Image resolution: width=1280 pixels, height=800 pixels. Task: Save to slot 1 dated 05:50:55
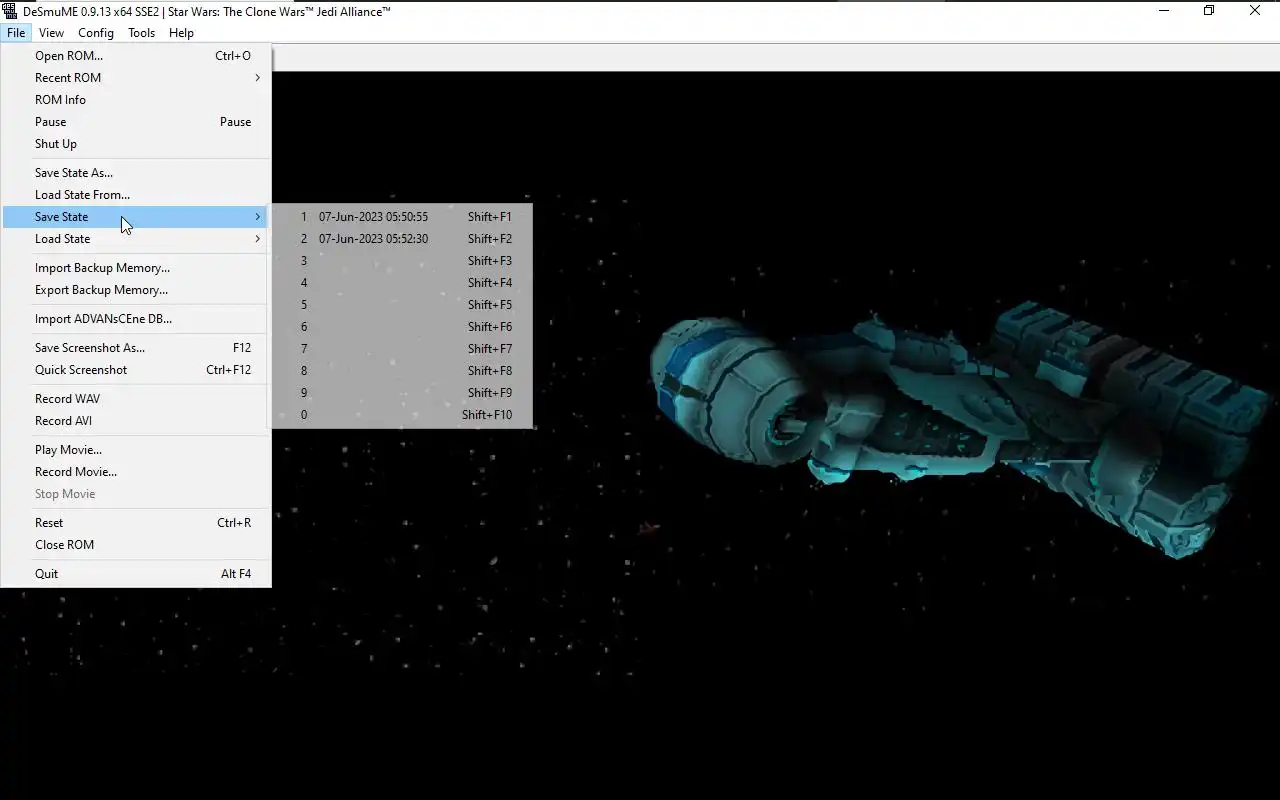coord(402,217)
